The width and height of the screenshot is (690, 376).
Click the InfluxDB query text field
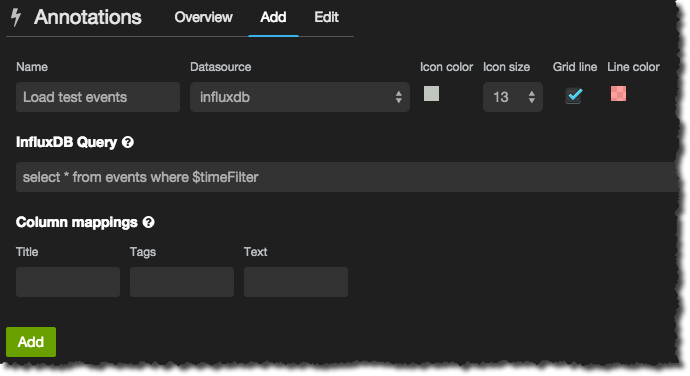(347, 177)
